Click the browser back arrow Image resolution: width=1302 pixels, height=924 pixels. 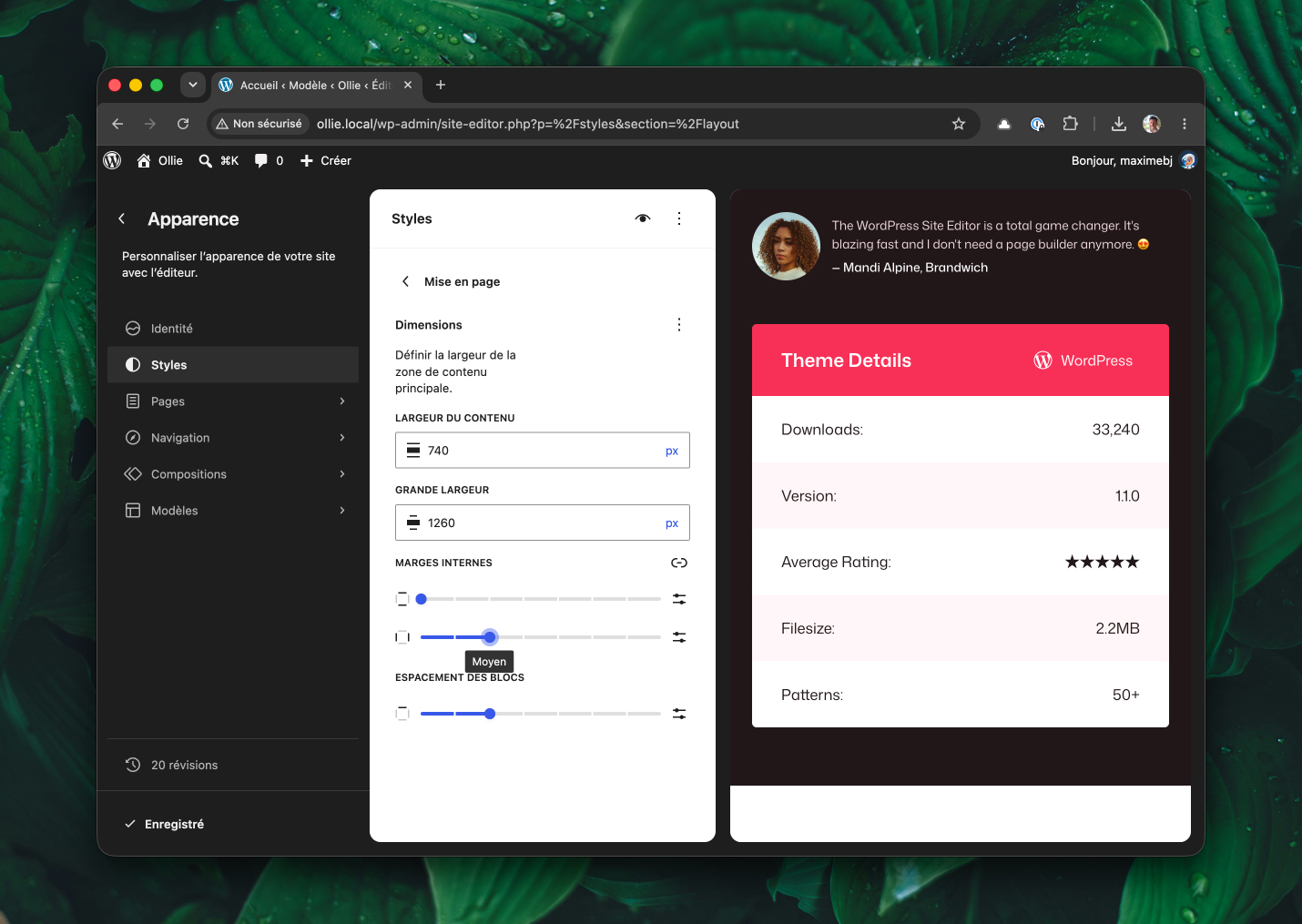[117, 124]
